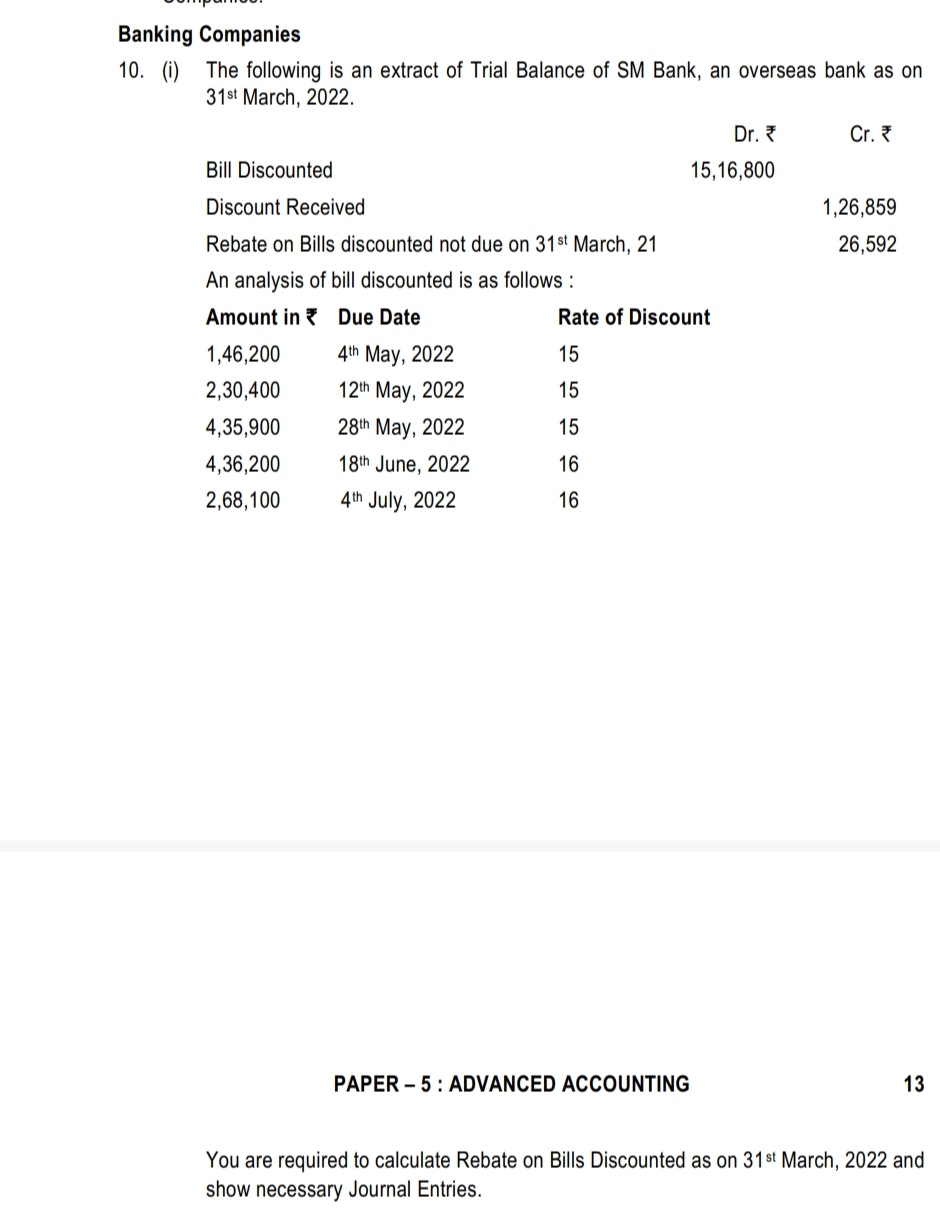This screenshot has width=940, height=1217.
Task: Click the page number 13
Action: click(913, 1084)
